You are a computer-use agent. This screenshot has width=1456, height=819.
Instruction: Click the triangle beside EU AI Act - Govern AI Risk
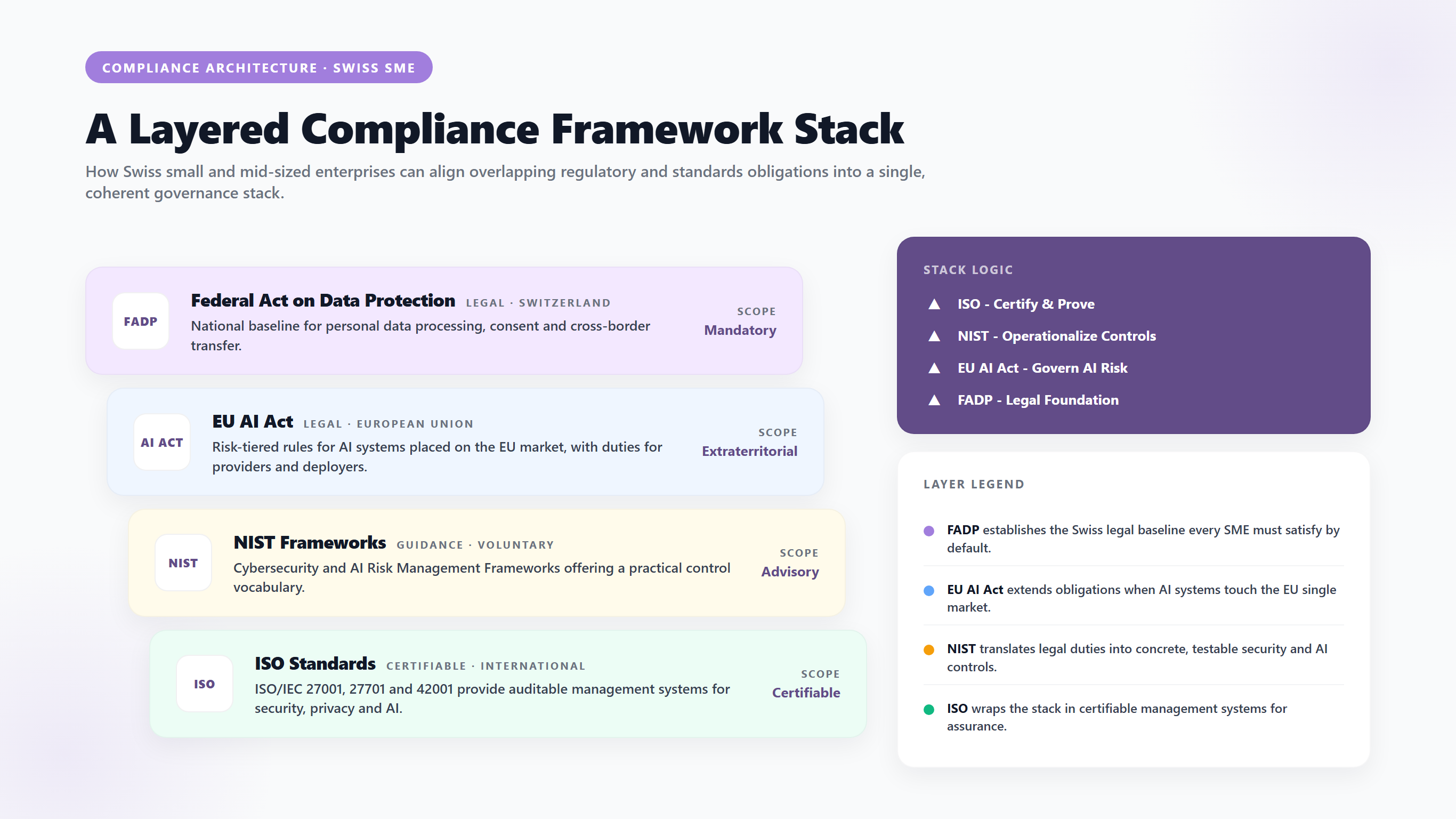point(934,368)
